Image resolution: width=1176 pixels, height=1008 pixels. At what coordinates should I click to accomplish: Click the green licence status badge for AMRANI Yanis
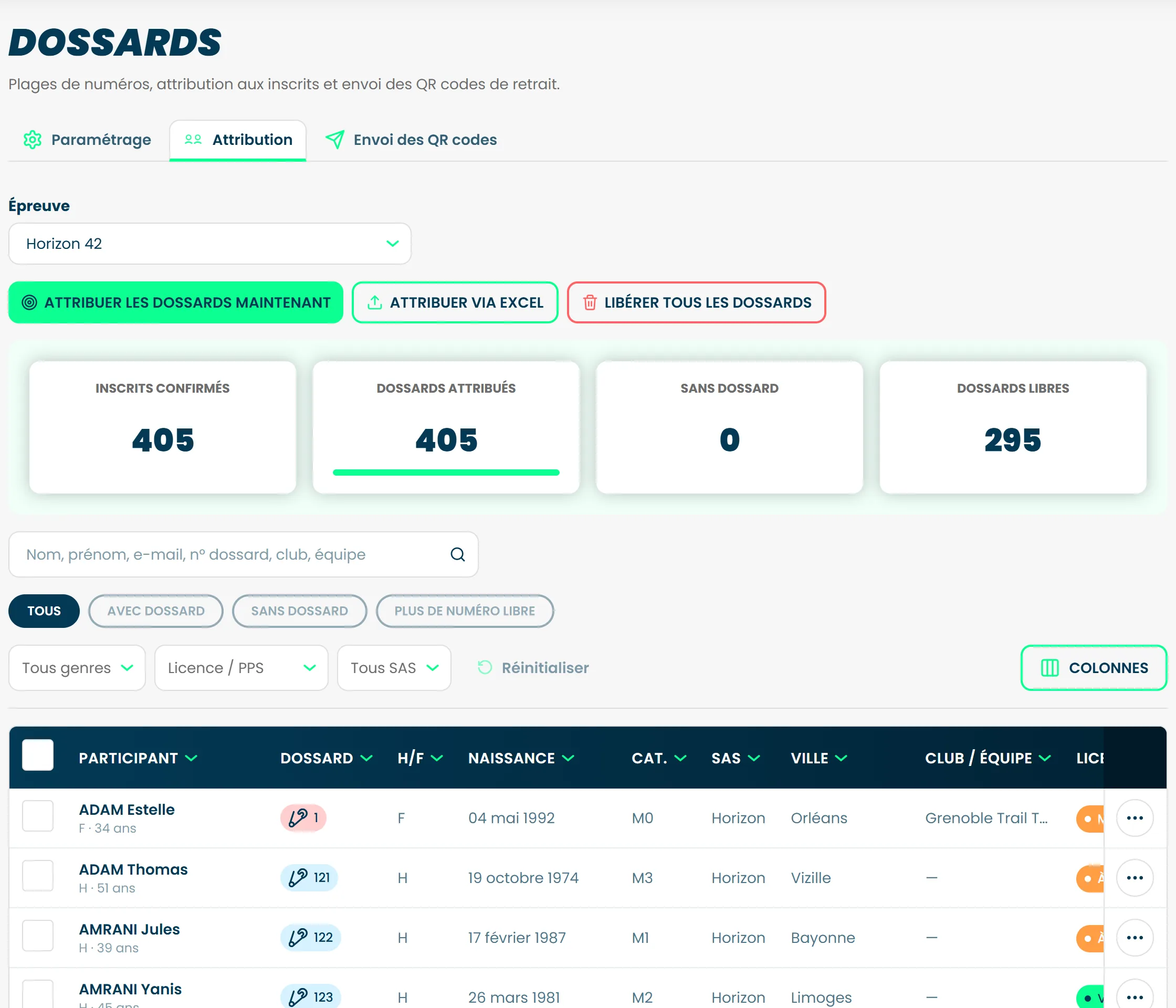(1090, 996)
